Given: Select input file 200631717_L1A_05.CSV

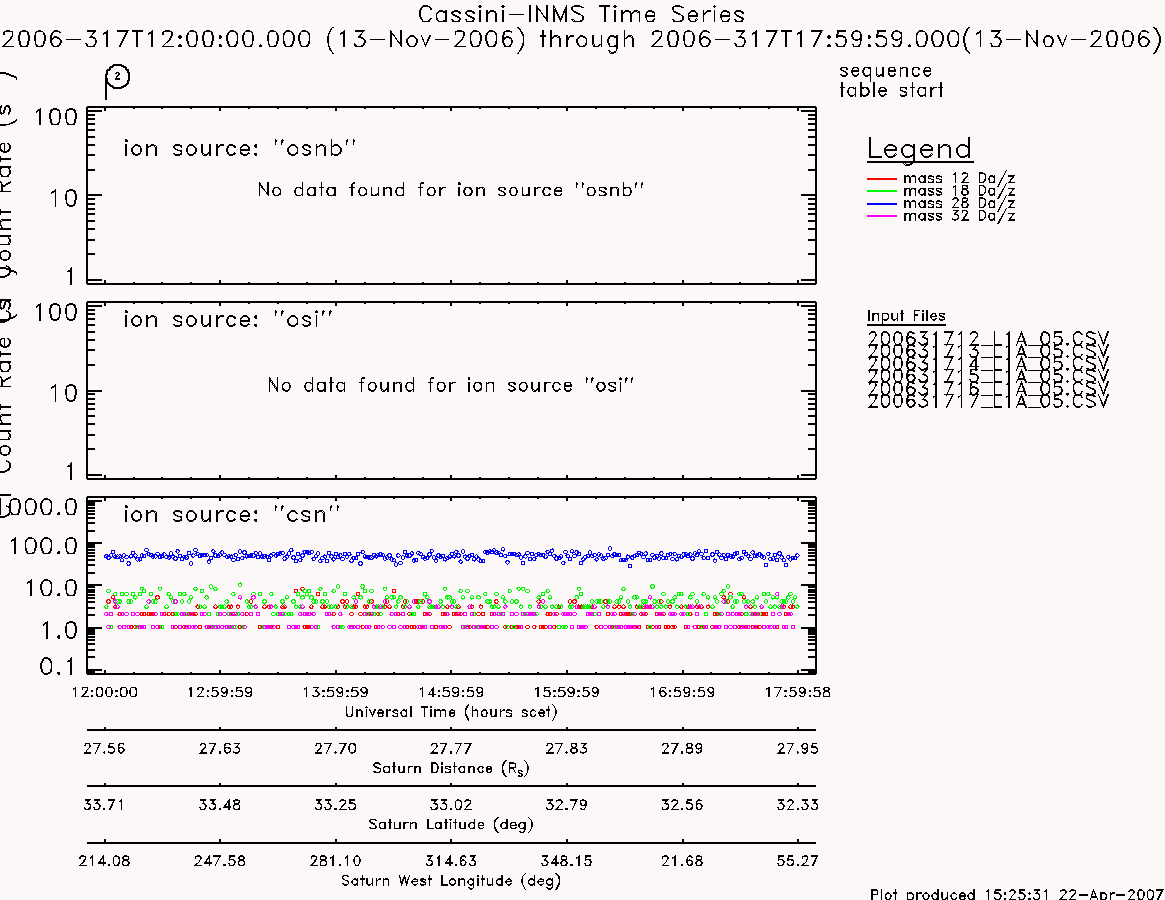Looking at the screenshot, I should [987, 402].
